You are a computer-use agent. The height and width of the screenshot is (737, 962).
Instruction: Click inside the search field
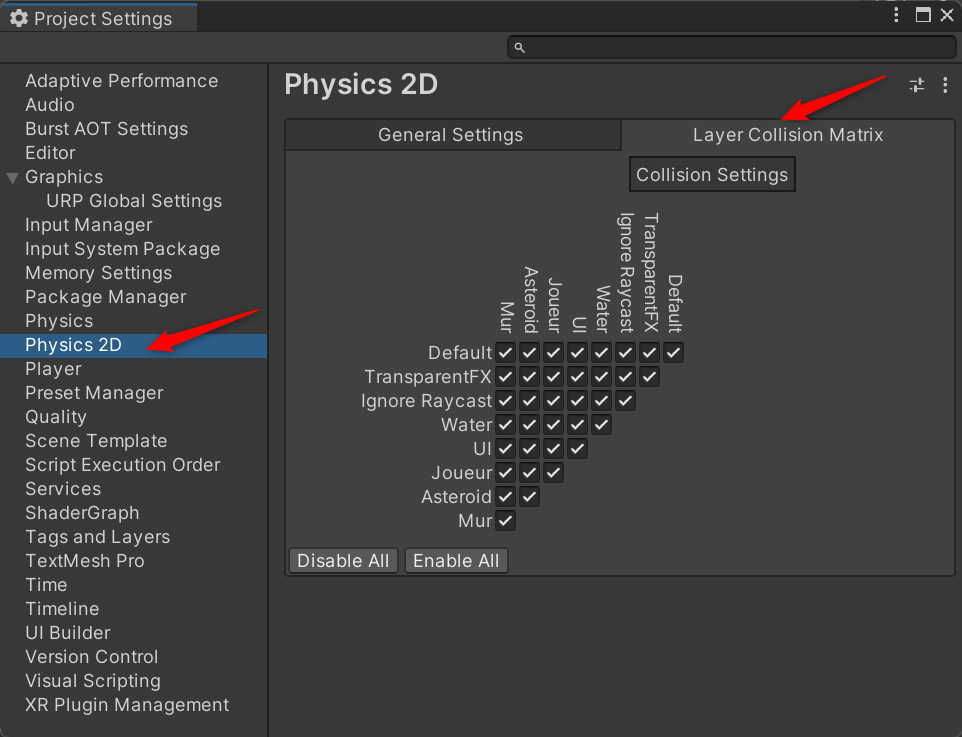click(x=730, y=46)
